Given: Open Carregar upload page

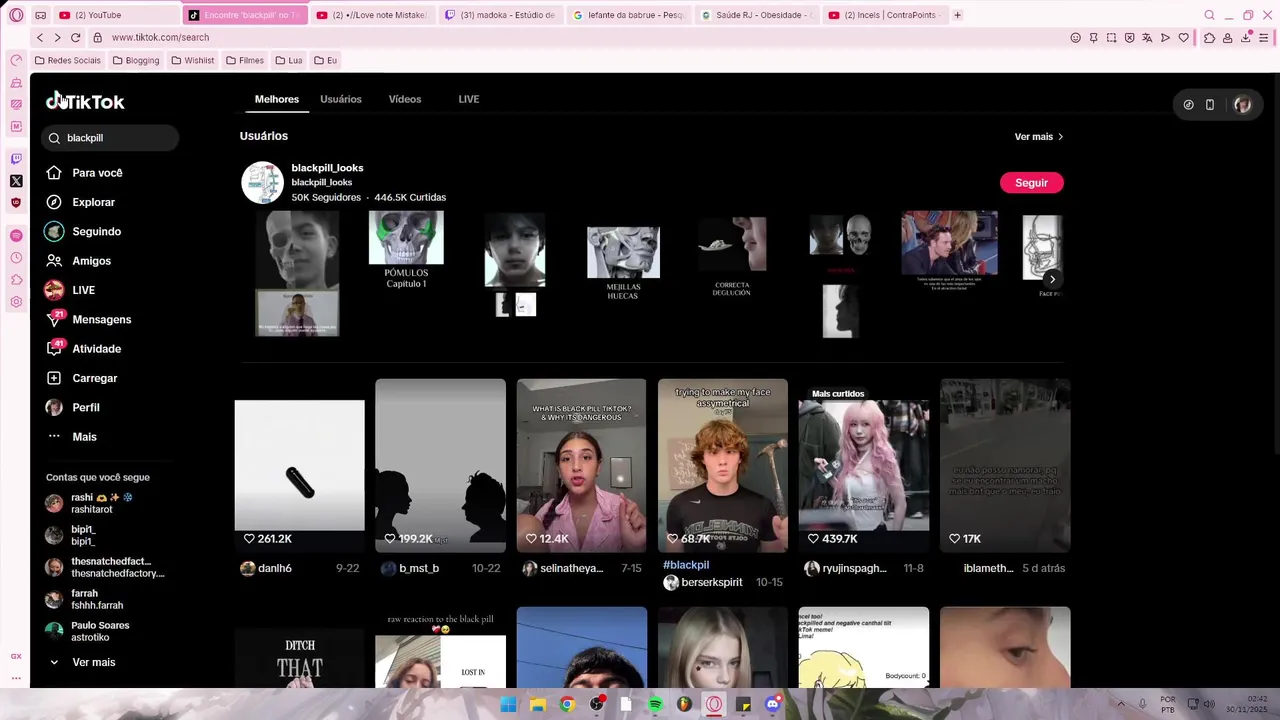Looking at the screenshot, I should coord(82,378).
